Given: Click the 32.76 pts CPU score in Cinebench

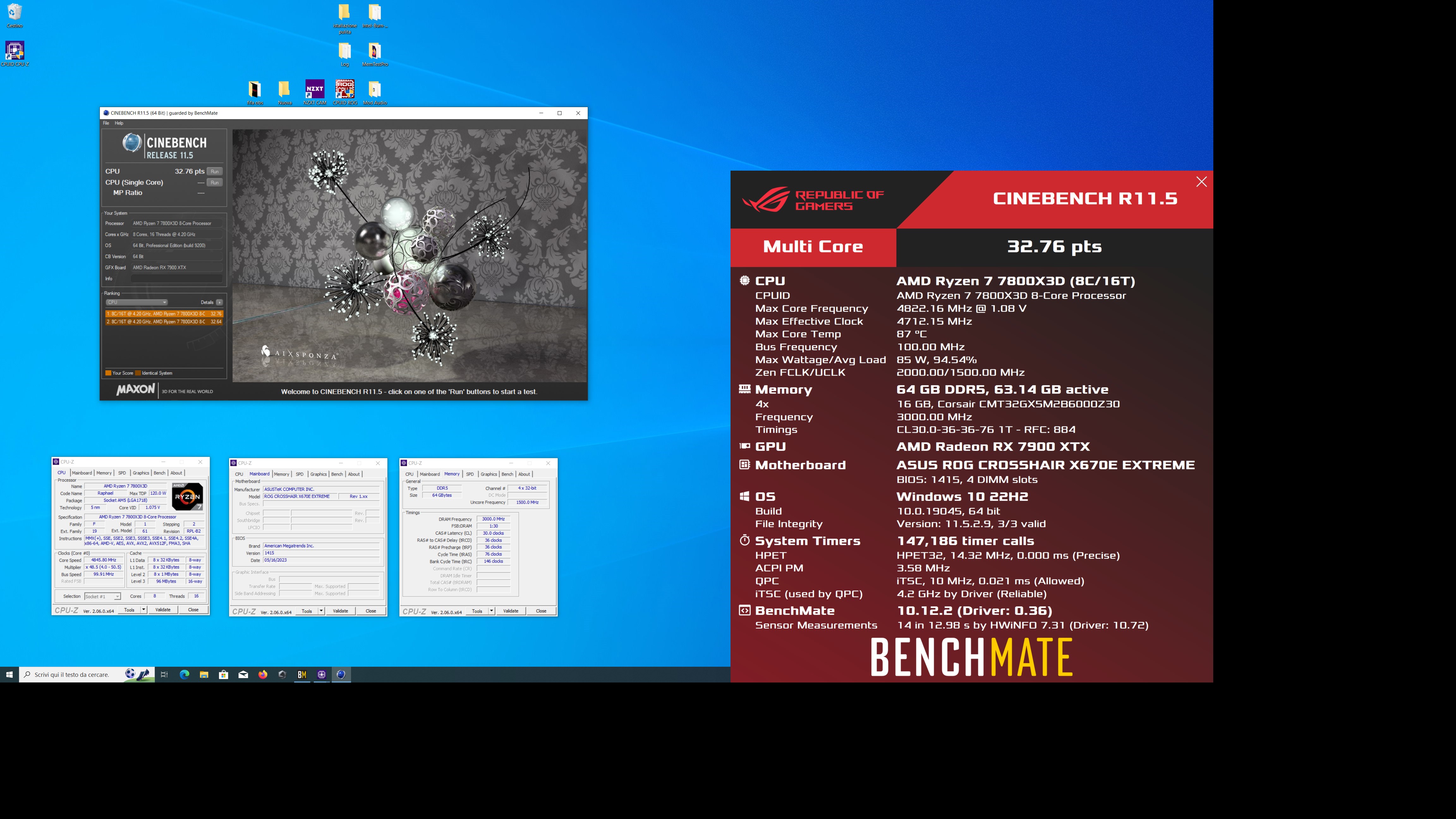Looking at the screenshot, I should coord(189,171).
